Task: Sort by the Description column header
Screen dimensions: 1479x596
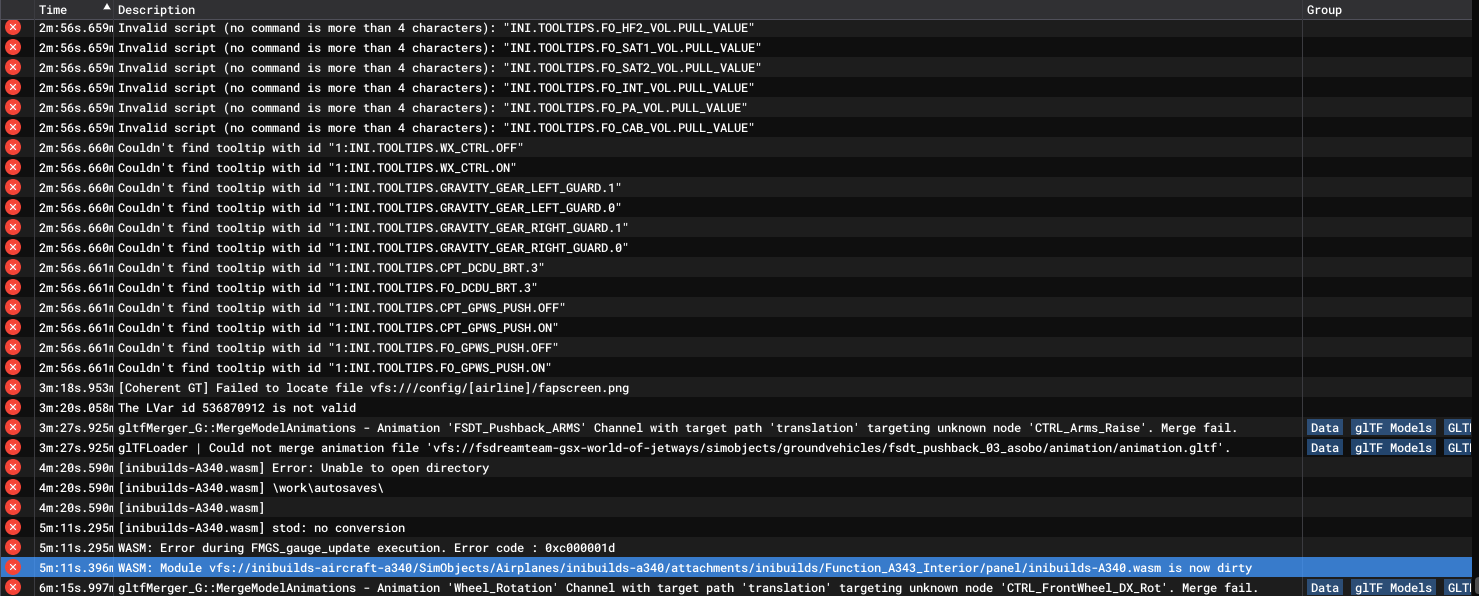Action: point(156,10)
